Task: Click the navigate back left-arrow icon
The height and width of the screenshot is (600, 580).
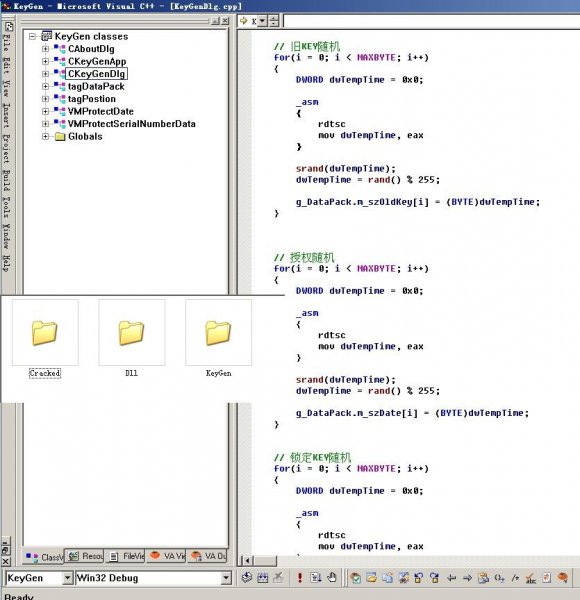Action: pyautogui.click(x=451, y=577)
